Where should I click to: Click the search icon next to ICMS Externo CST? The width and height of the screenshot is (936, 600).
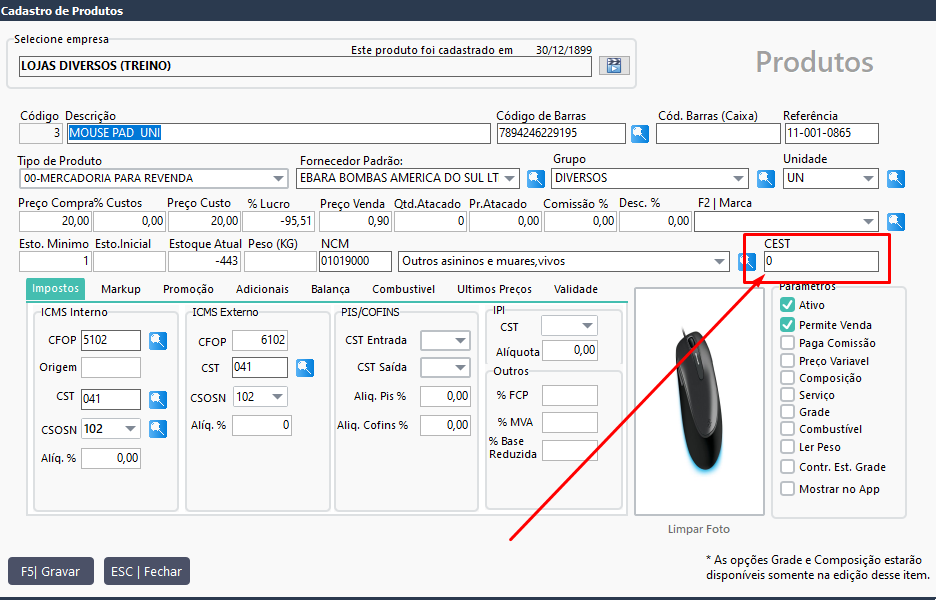point(304,368)
